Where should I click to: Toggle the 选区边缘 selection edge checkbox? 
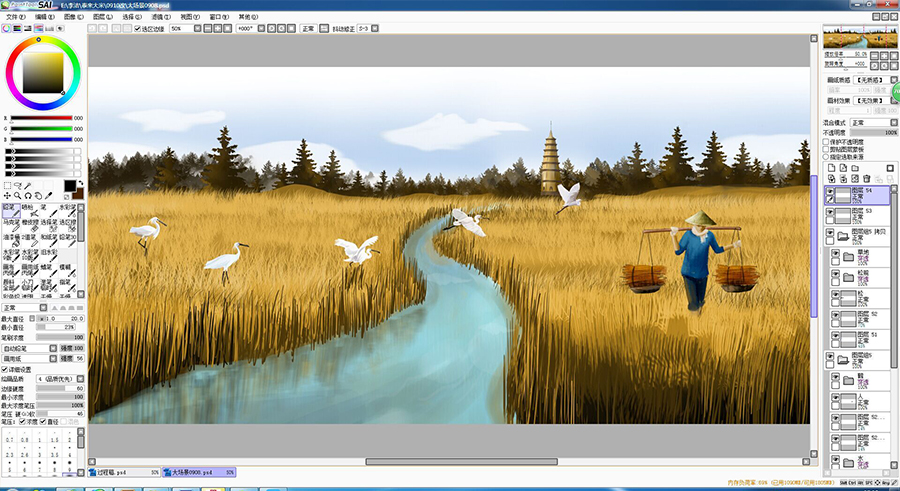click(137, 29)
